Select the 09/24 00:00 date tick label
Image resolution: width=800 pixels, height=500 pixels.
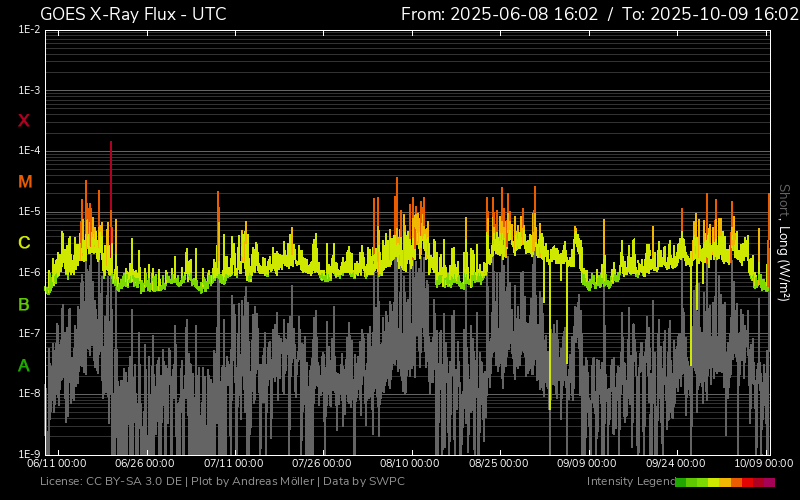[x=675, y=464]
